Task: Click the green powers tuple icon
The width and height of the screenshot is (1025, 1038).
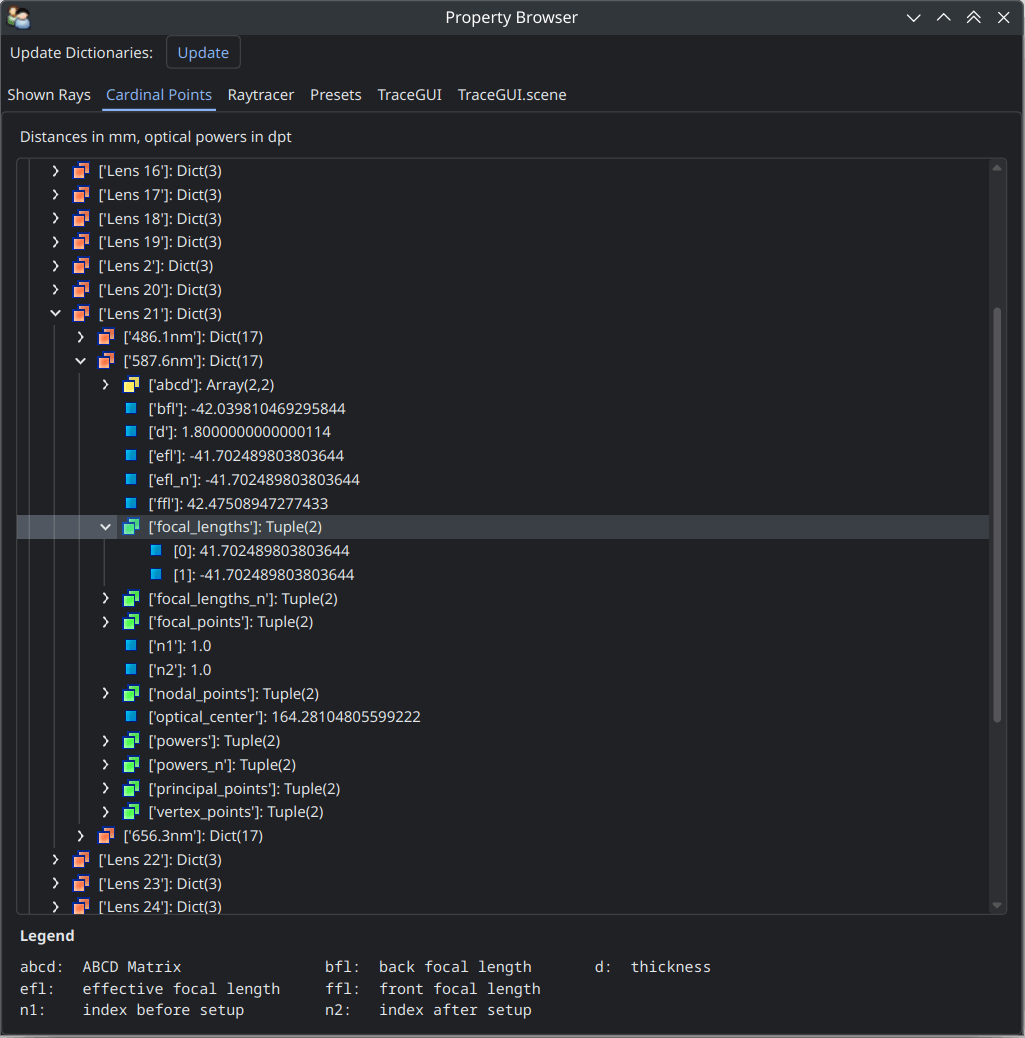Action: 131,741
